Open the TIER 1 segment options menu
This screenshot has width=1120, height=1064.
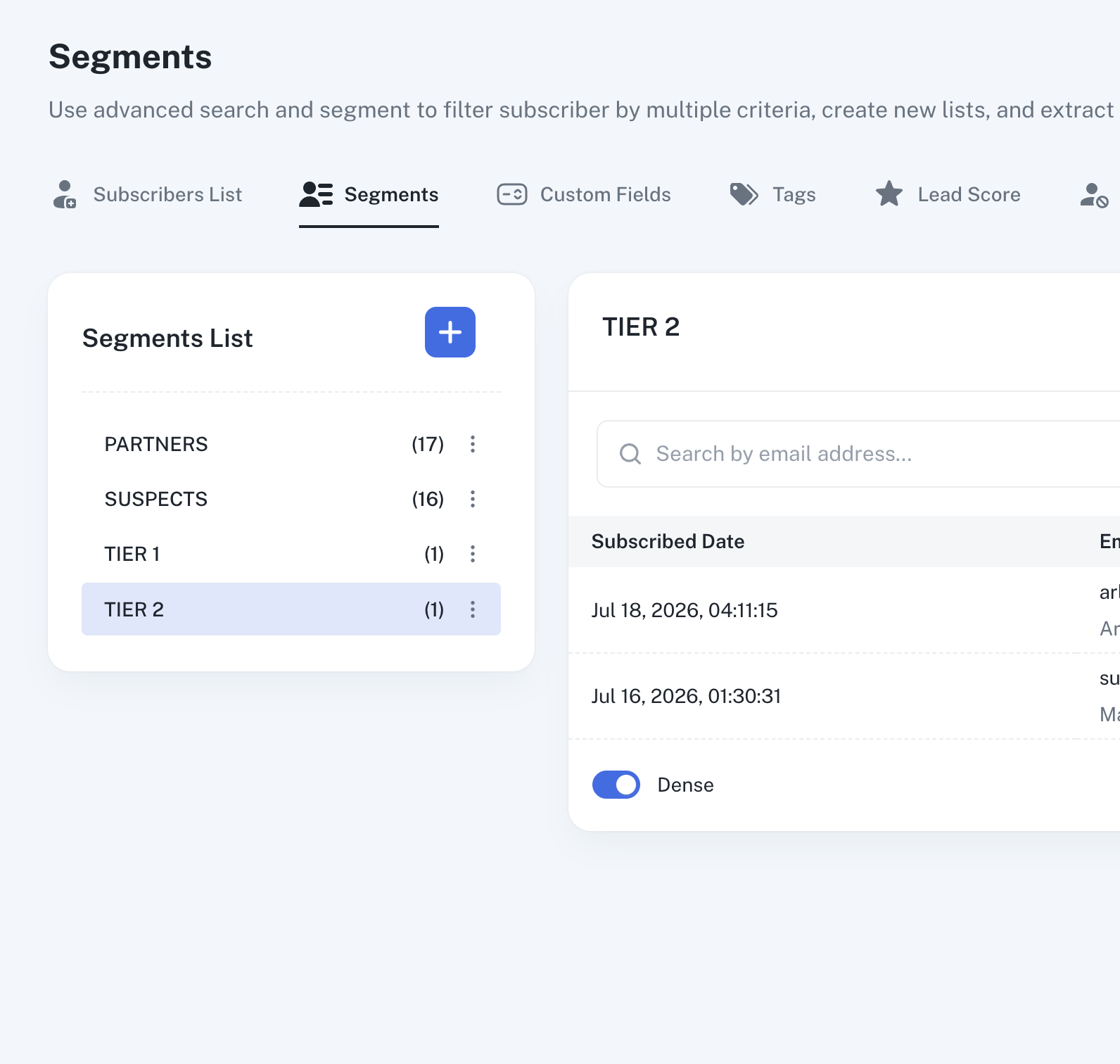click(473, 554)
